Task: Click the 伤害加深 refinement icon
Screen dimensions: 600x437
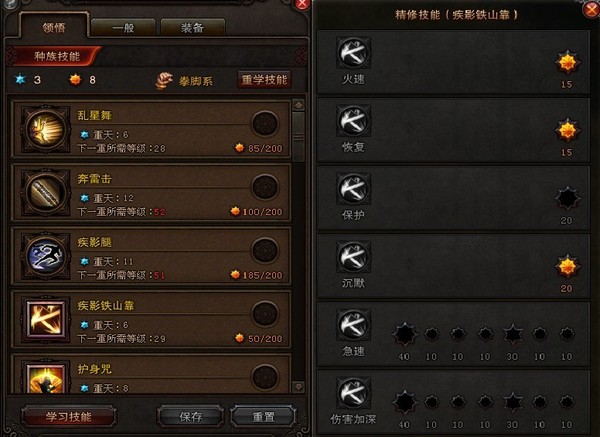Action: [354, 393]
